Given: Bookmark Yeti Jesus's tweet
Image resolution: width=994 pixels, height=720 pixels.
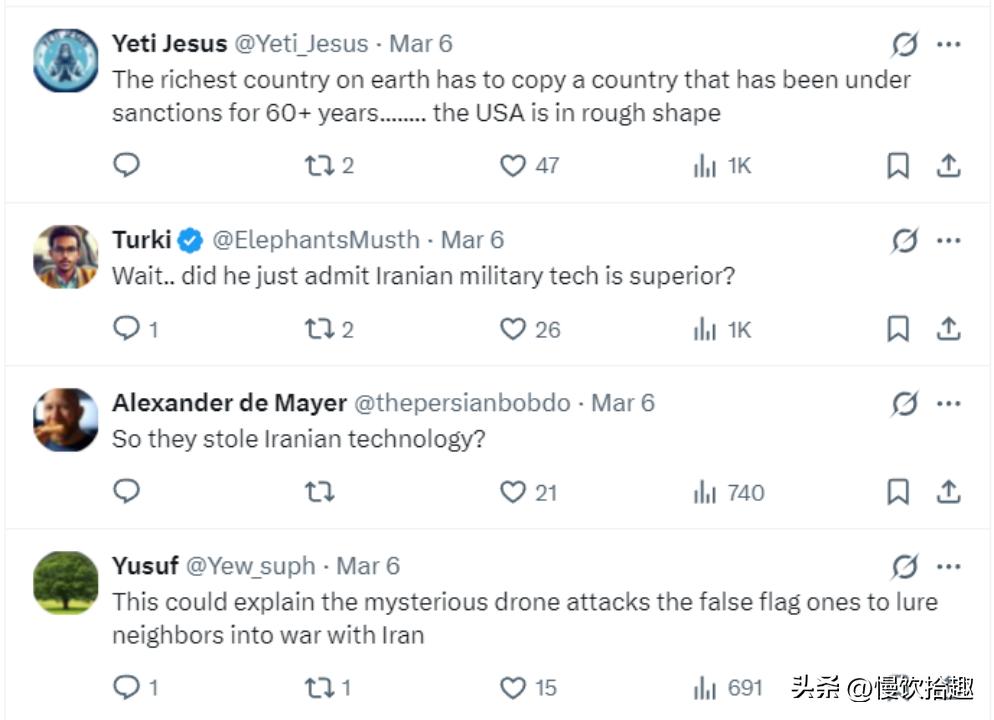Looking at the screenshot, I should coord(898,166).
